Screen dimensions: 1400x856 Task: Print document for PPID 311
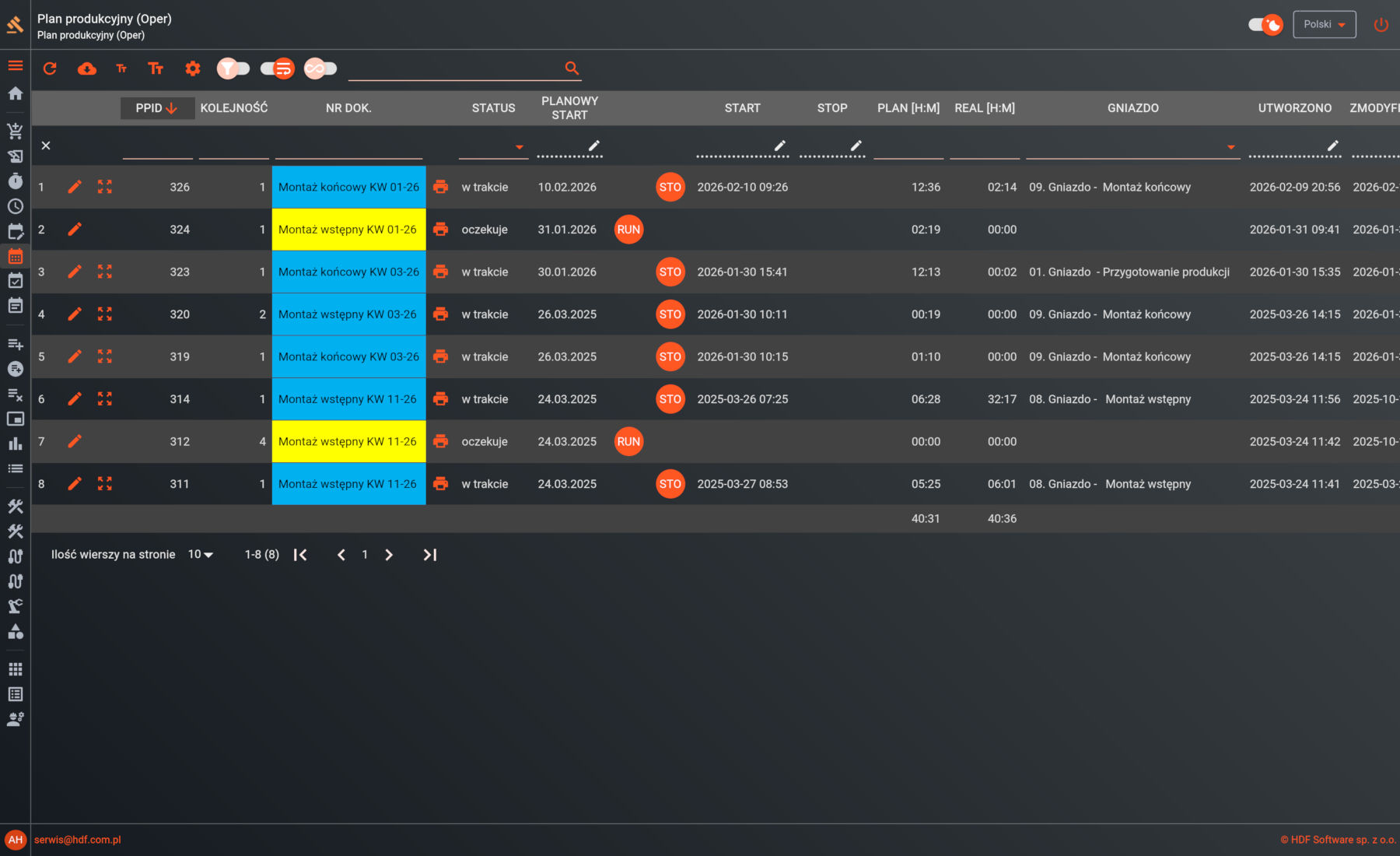click(441, 484)
